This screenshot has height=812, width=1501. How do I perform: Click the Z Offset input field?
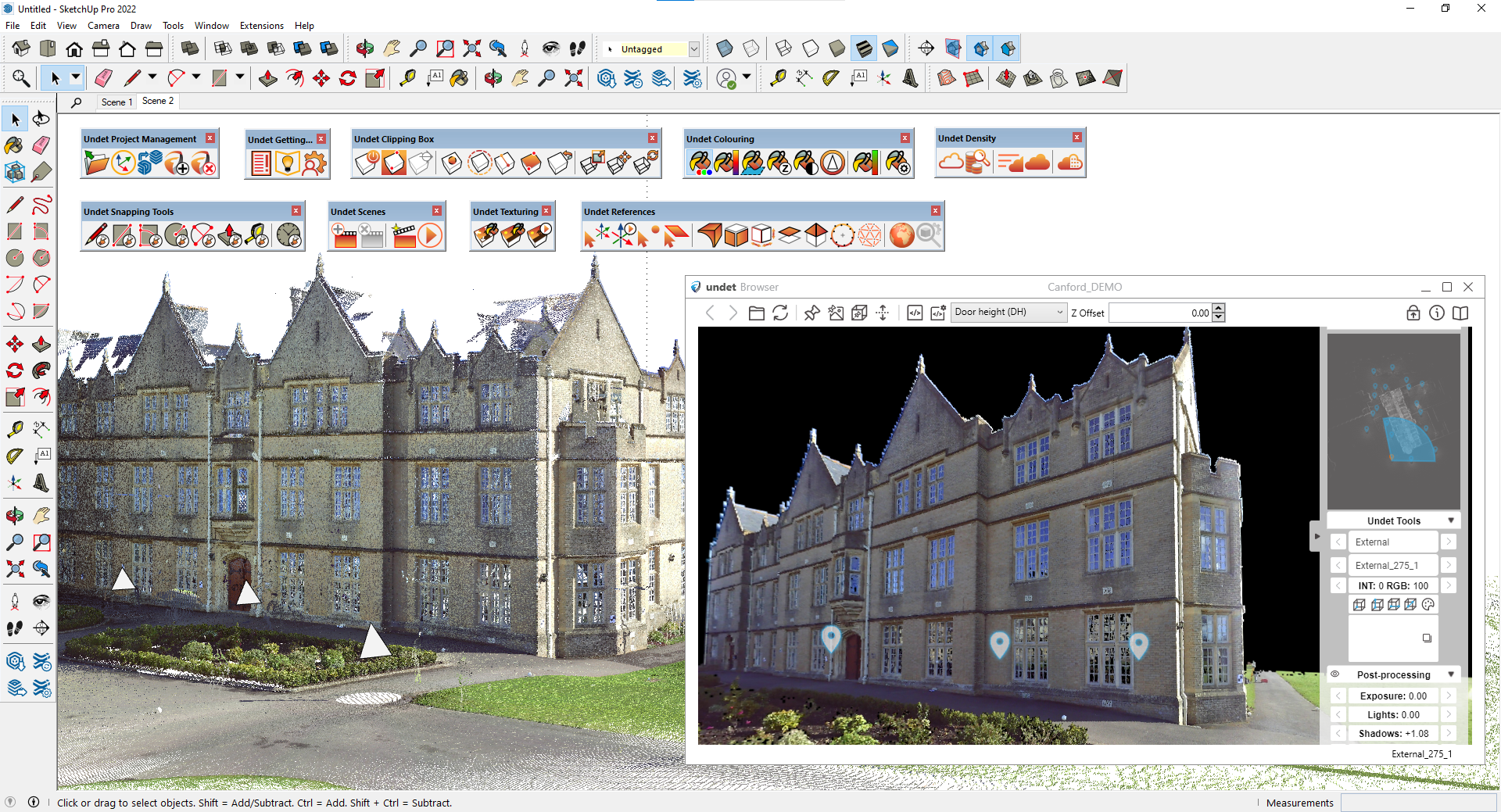tap(1160, 313)
